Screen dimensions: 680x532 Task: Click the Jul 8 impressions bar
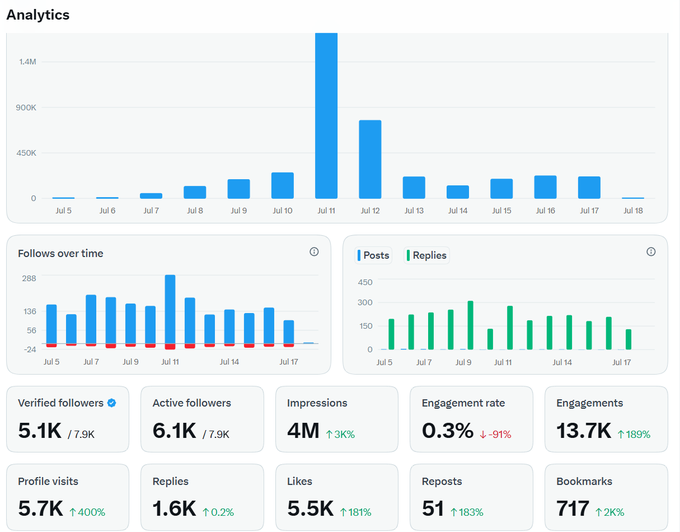(195, 192)
